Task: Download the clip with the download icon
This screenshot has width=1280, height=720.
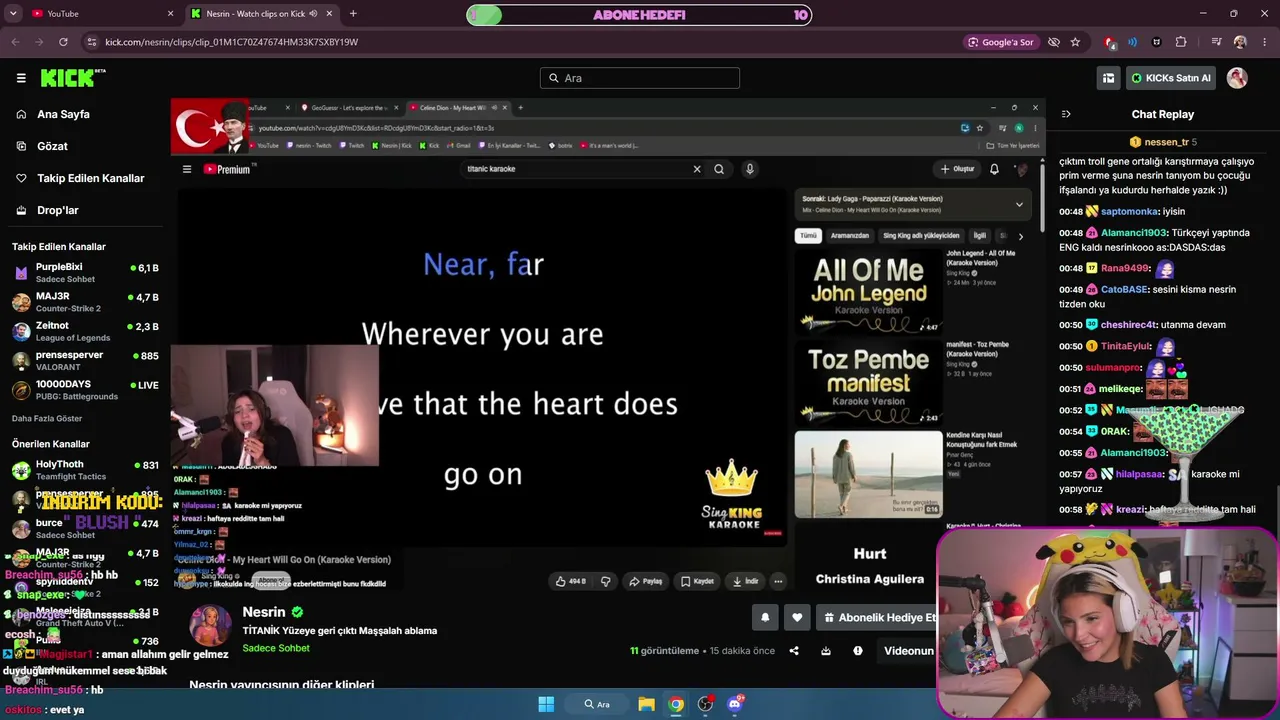Action: 826,651
